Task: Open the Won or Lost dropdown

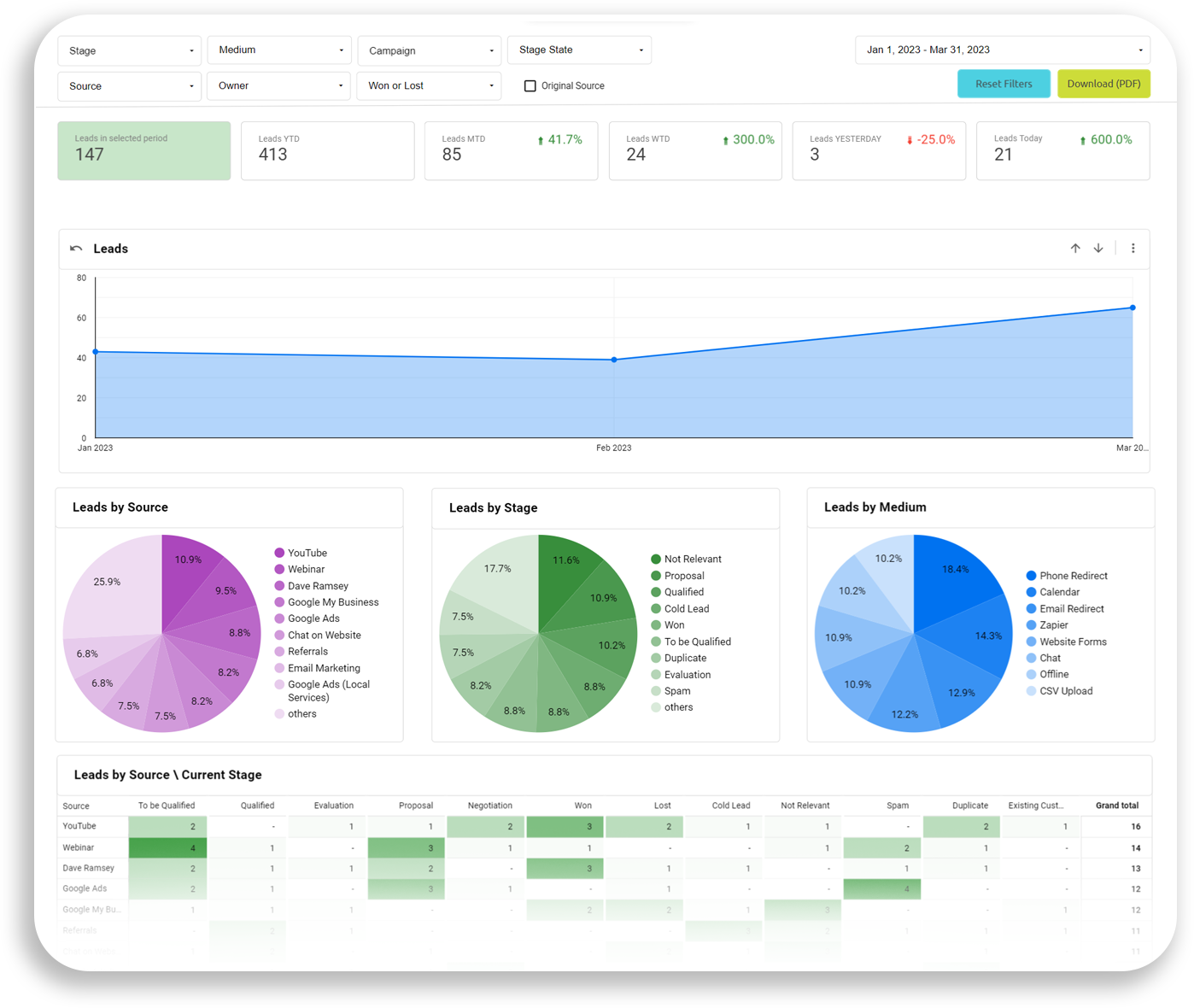Action: [429, 85]
